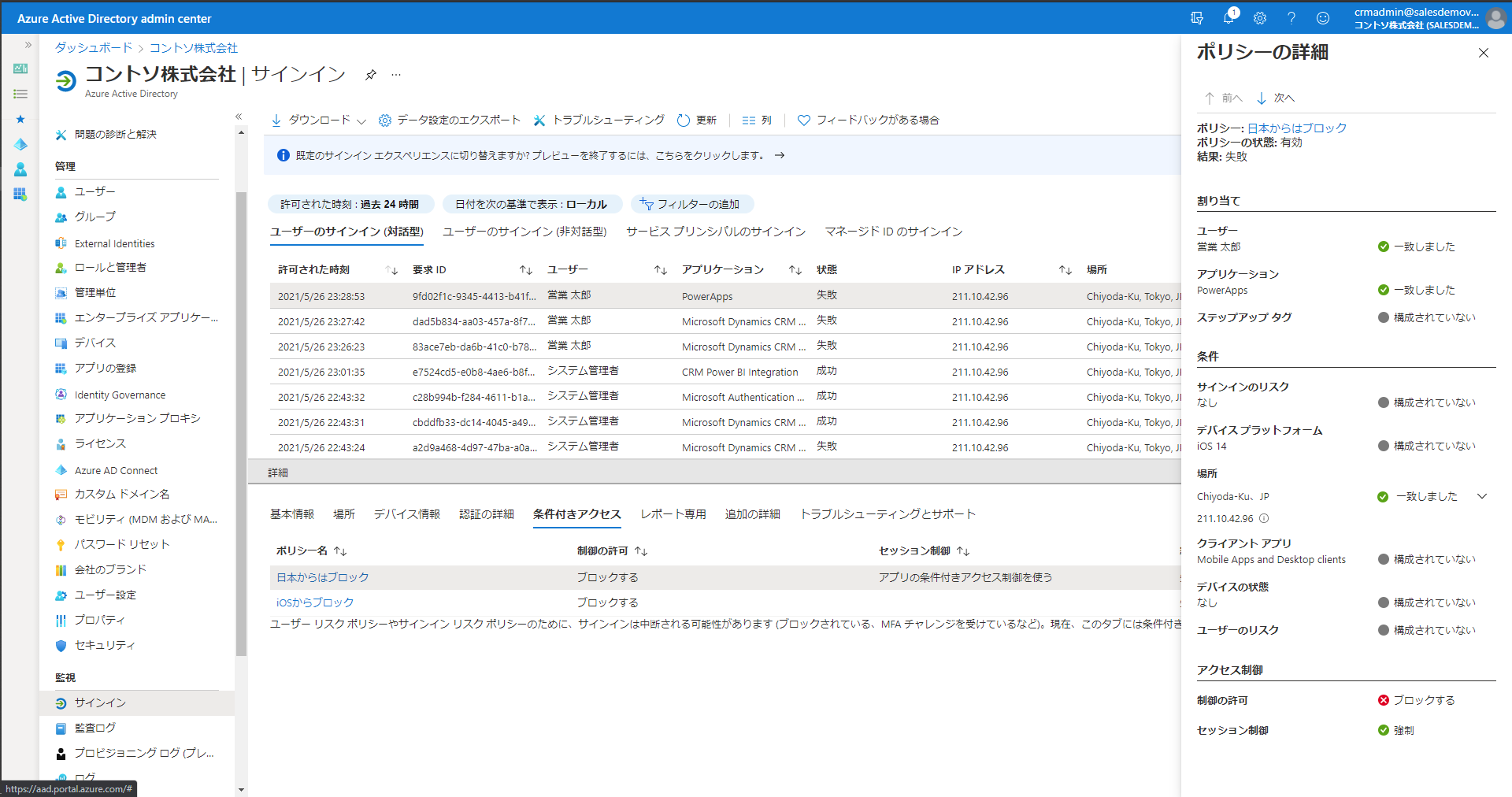
Task: Click the arrow in the preview info banner
Action: [780, 155]
